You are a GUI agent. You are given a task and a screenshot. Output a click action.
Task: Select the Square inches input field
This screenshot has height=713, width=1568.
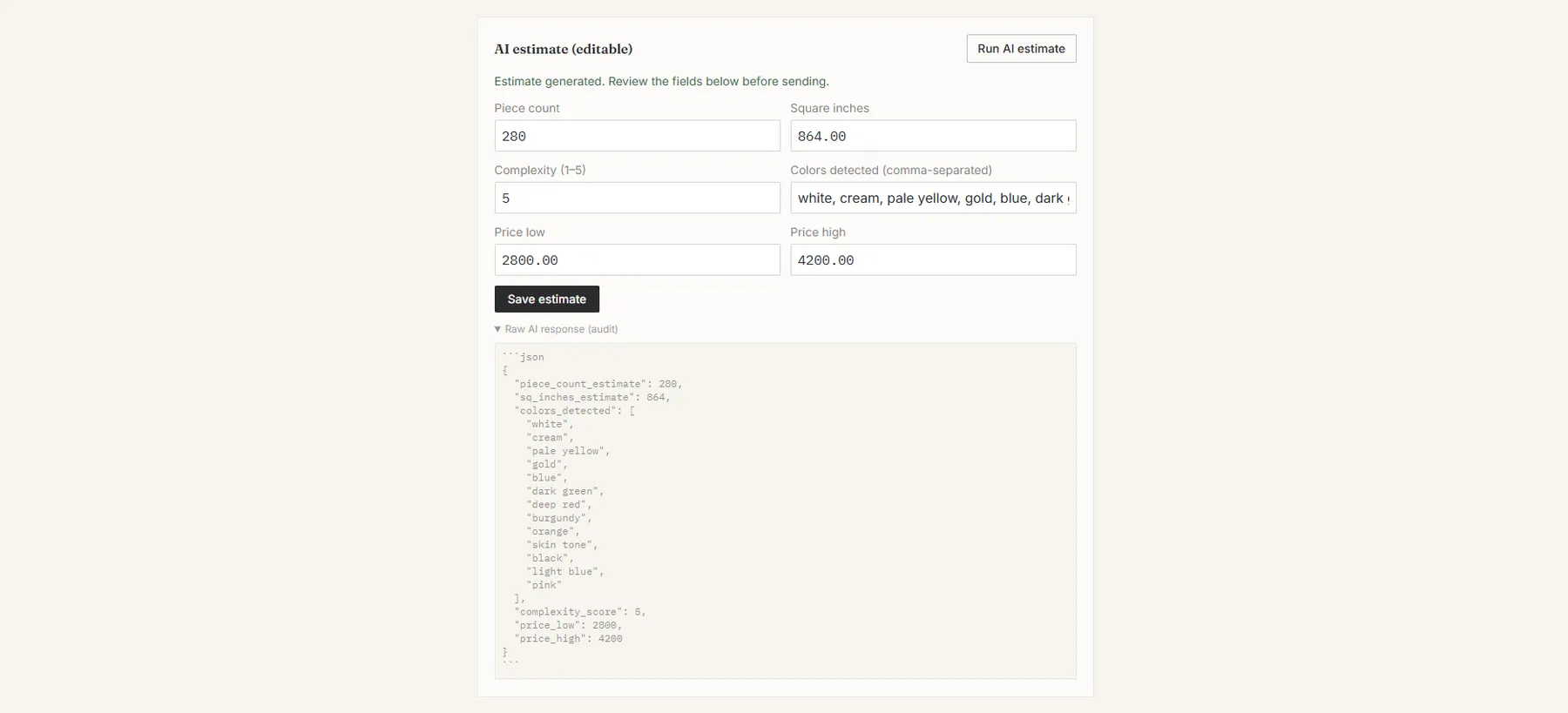[933, 136]
